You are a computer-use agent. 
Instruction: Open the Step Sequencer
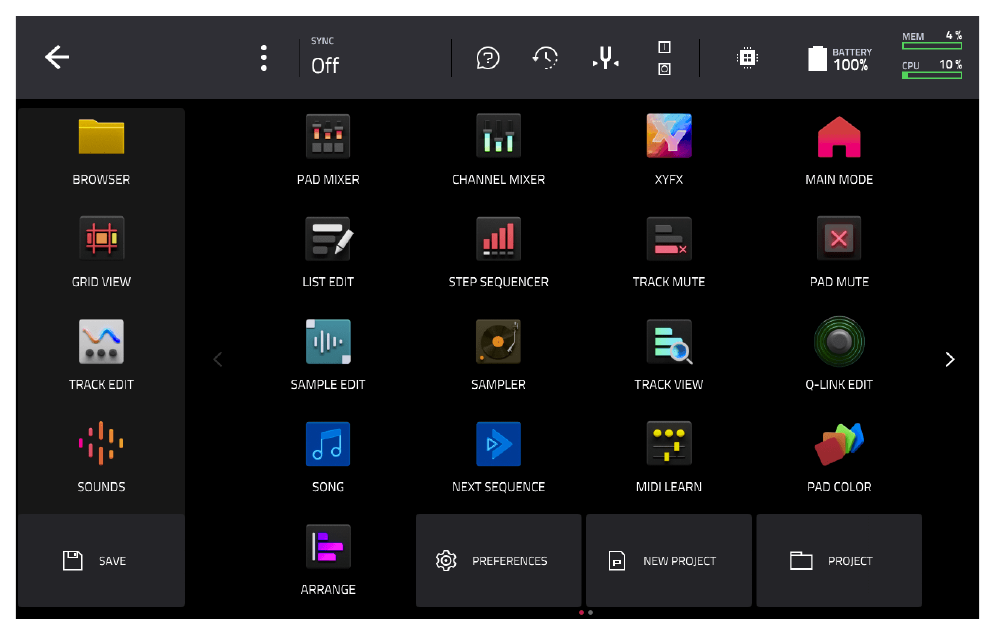pos(498,253)
